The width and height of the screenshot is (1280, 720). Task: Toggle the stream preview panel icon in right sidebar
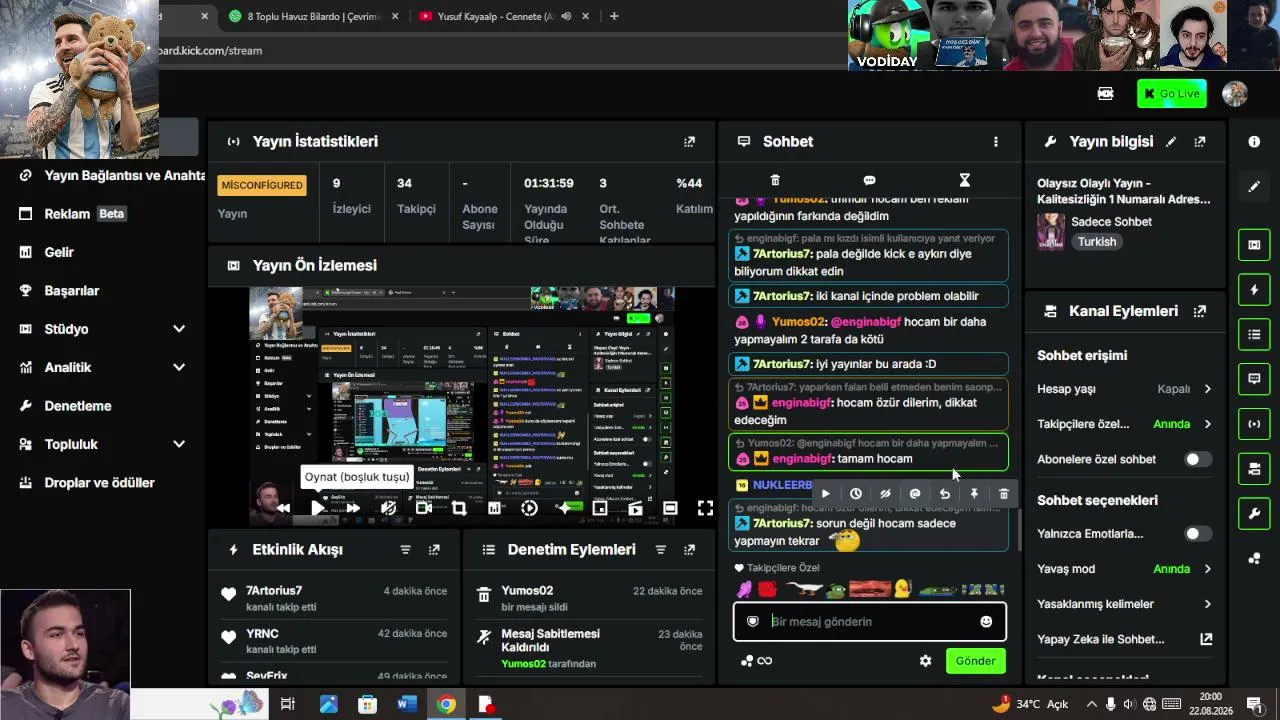[1254, 245]
